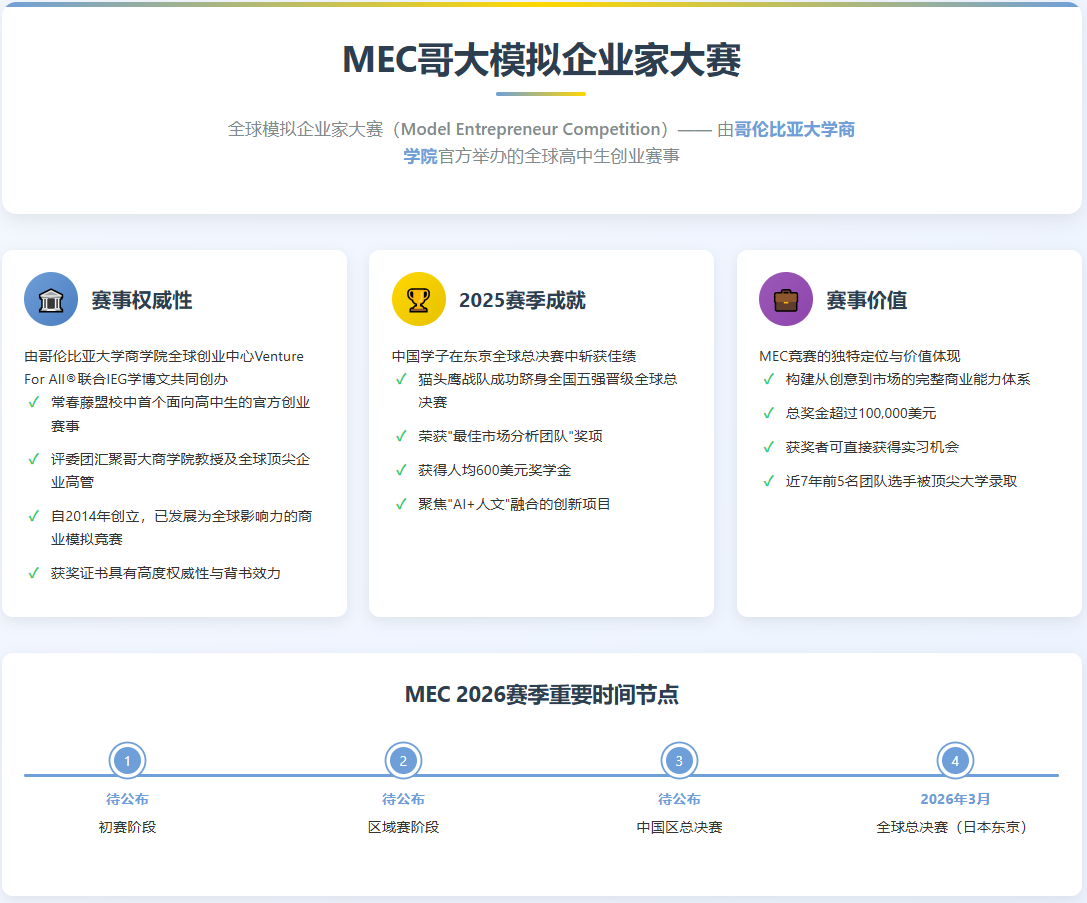The image size is (1087, 903).
Task: Click the 全球总决赛（日本东京） stage label
Action: tap(955, 827)
